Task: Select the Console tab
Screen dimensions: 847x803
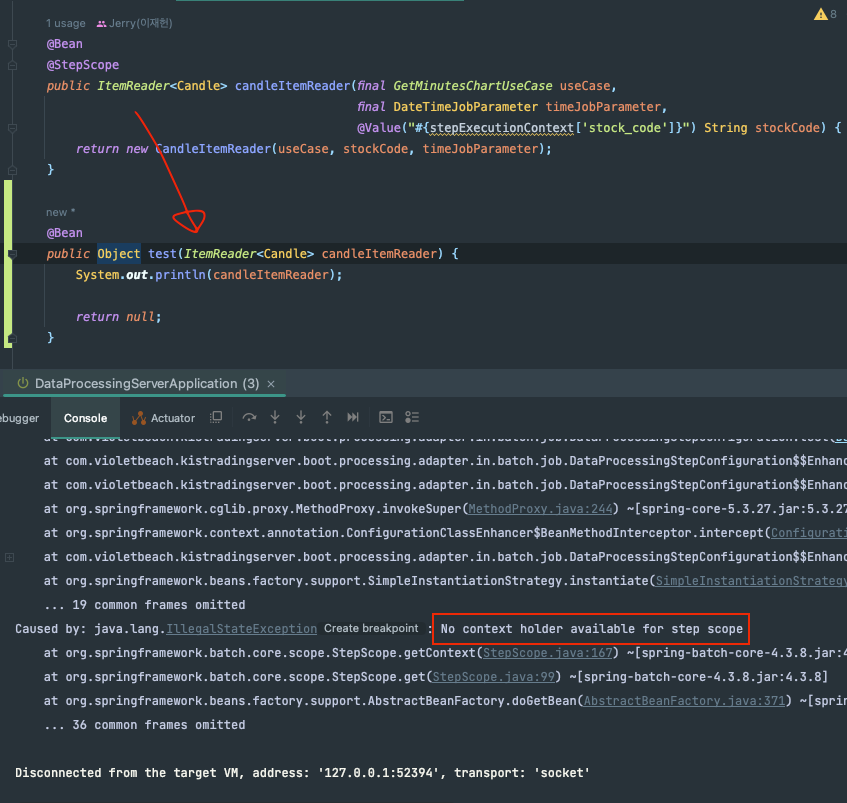Action: click(85, 418)
